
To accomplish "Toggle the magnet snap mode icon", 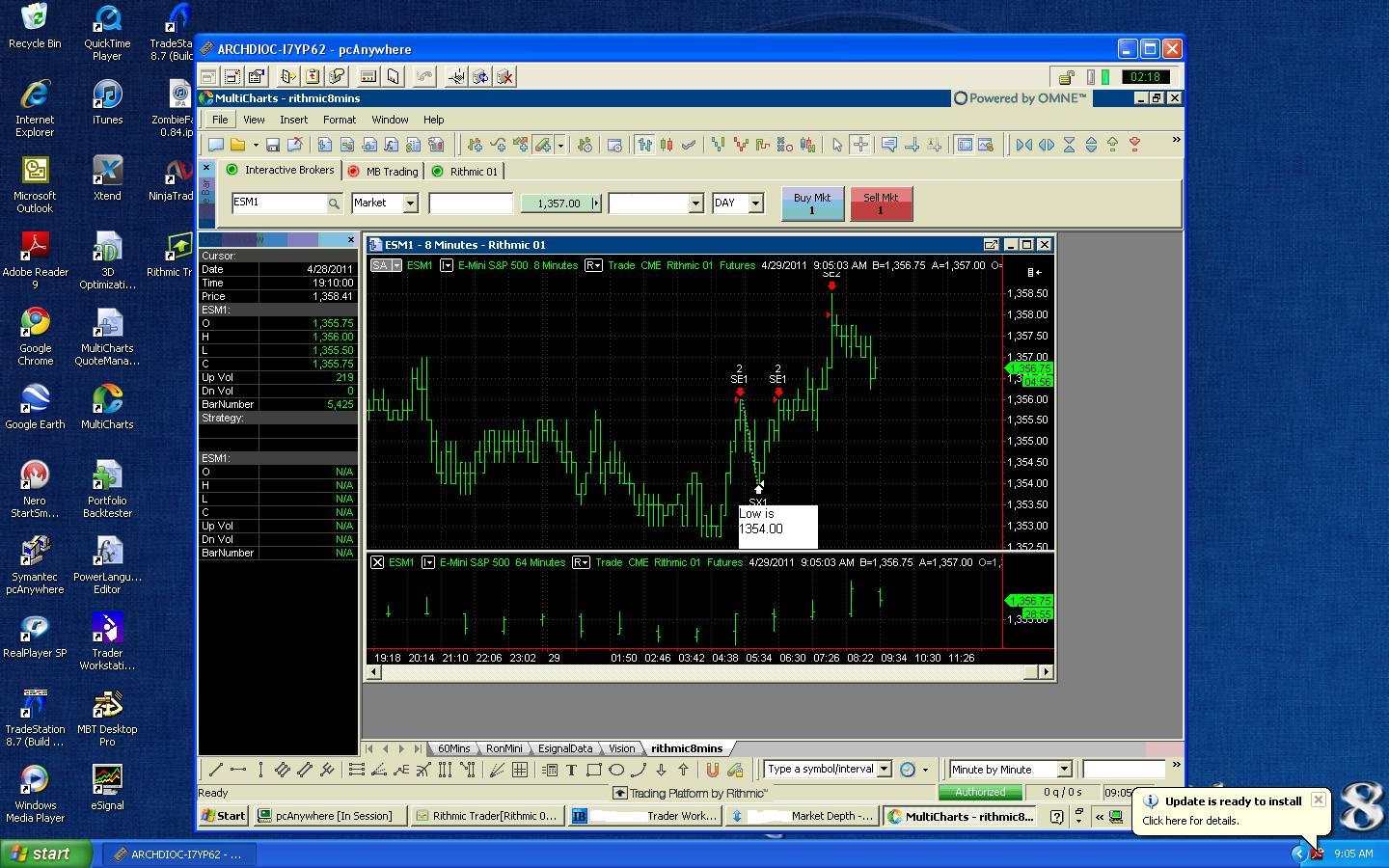I will (713, 770).
